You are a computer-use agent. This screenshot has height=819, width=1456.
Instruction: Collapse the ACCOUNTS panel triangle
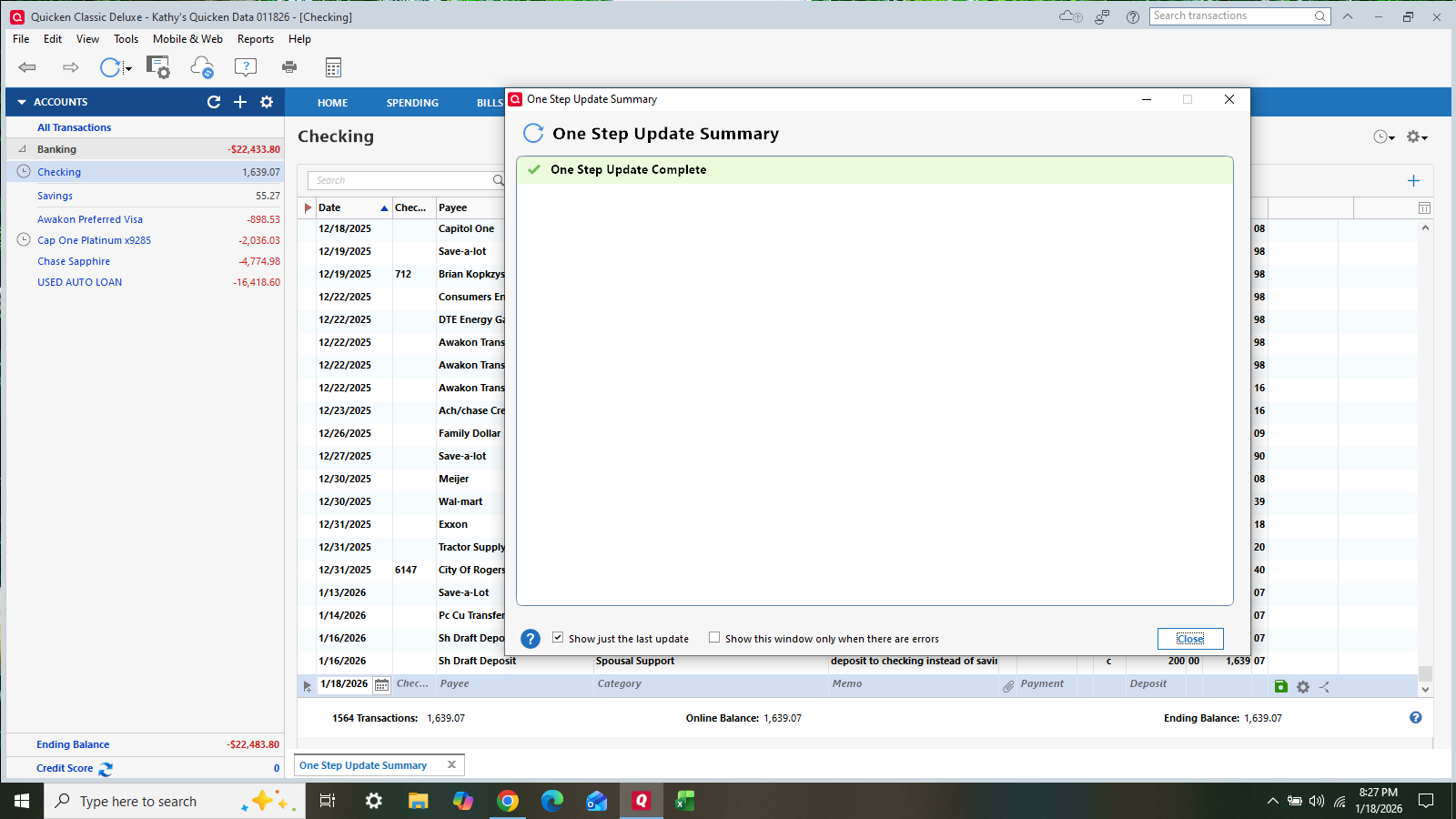22,102
